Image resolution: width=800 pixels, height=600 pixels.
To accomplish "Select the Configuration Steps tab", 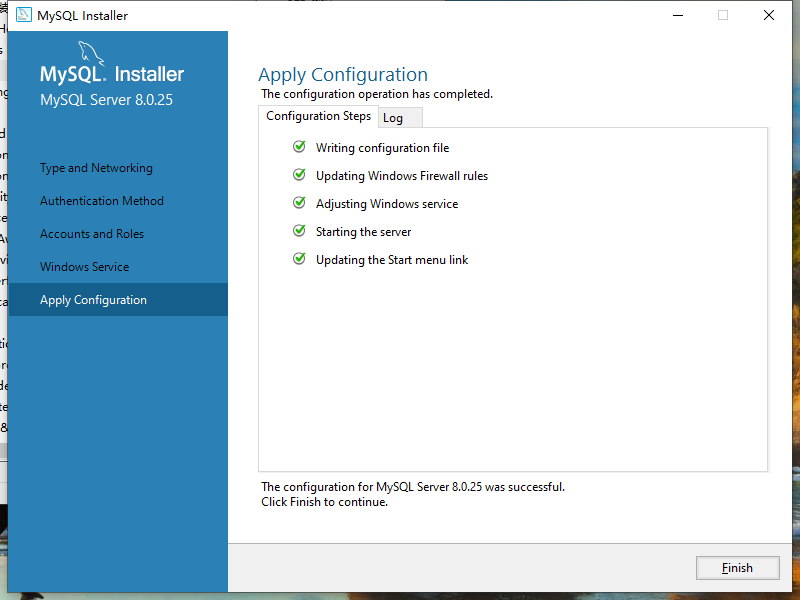I will pos(318,116).
